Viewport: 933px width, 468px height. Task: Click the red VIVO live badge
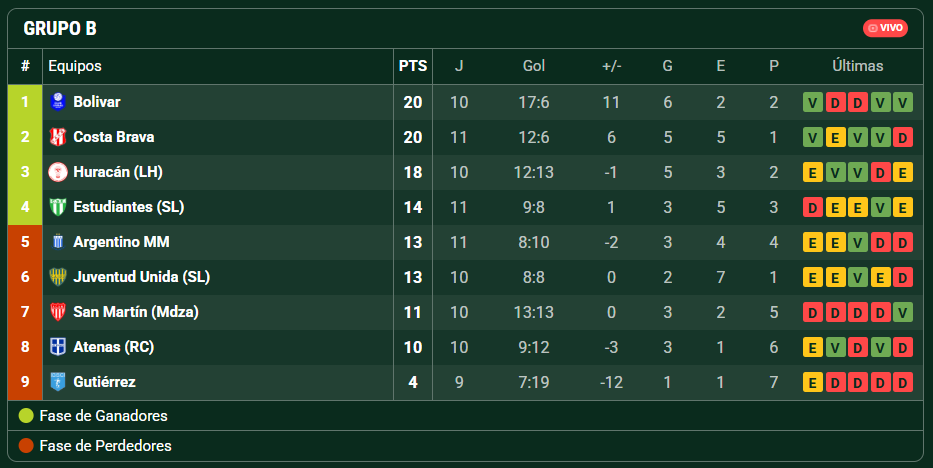tap(885, 28)
